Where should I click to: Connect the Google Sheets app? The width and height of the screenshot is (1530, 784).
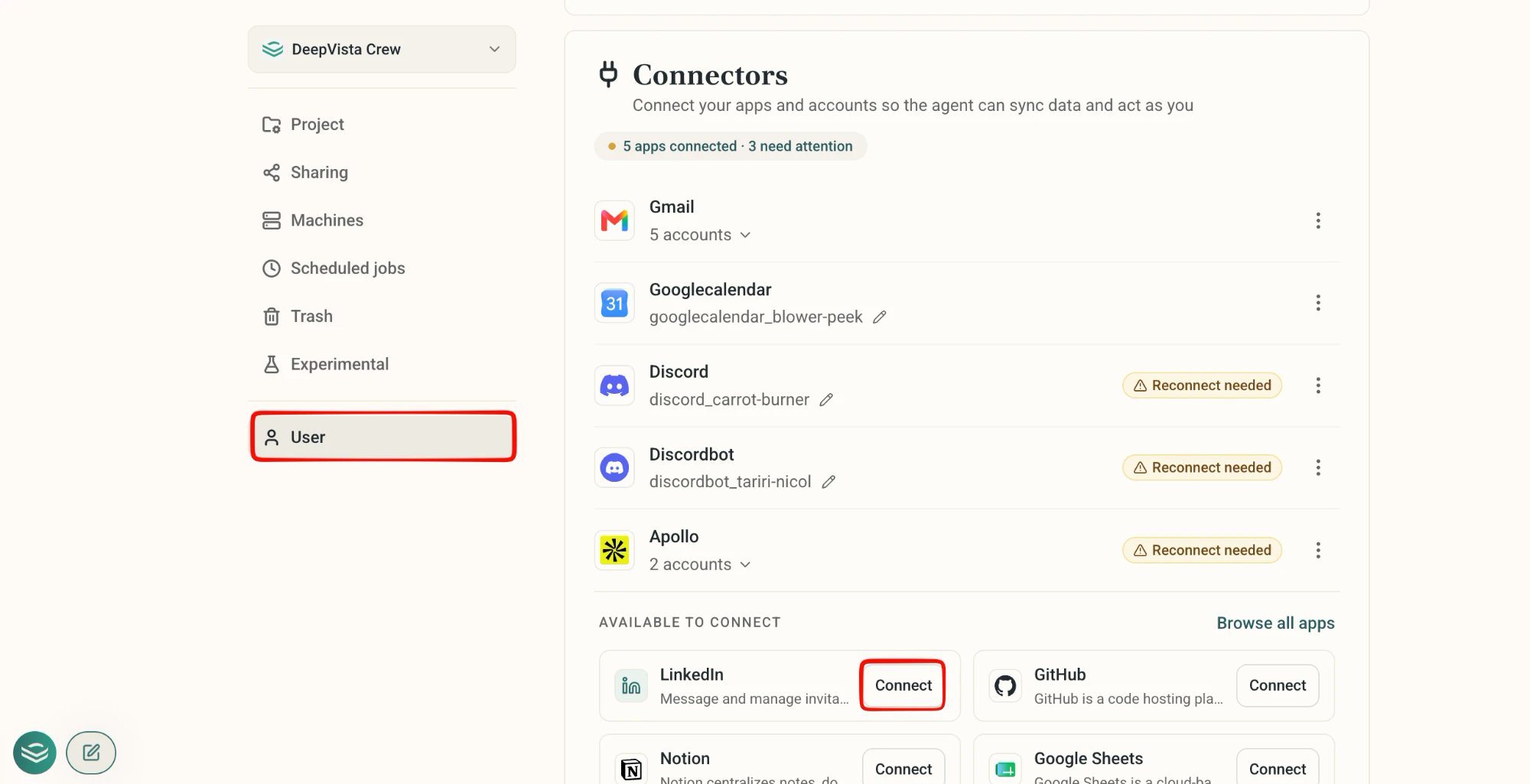click(x=1277, y=767)
